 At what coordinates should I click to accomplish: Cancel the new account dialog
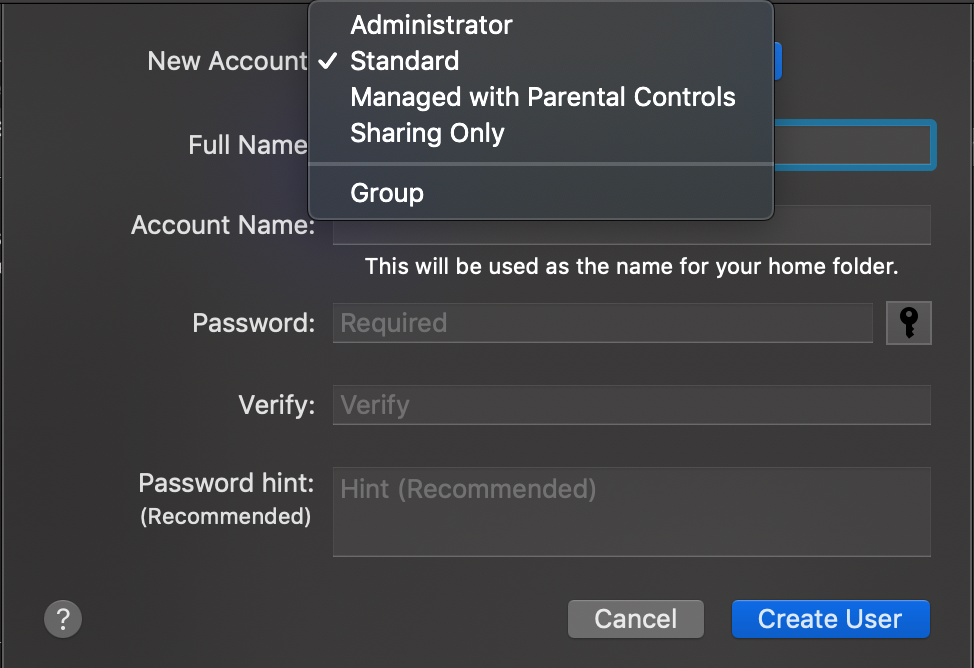(x=635, y=619)
